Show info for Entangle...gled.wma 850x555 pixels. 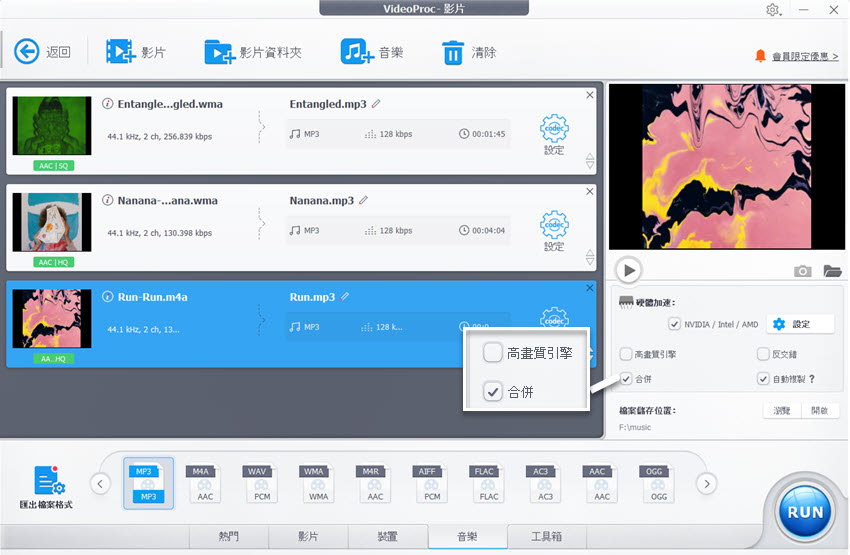click(107, 104)
